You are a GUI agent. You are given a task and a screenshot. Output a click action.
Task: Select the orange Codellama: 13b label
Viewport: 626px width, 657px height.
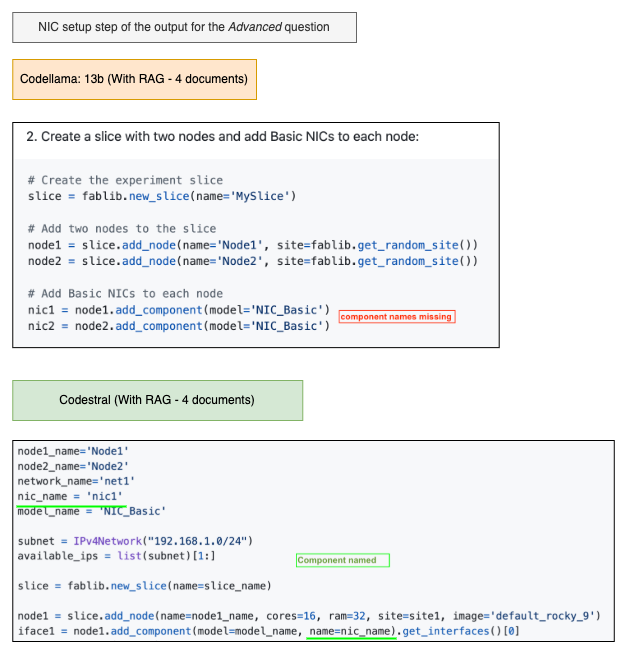(134, 79)
